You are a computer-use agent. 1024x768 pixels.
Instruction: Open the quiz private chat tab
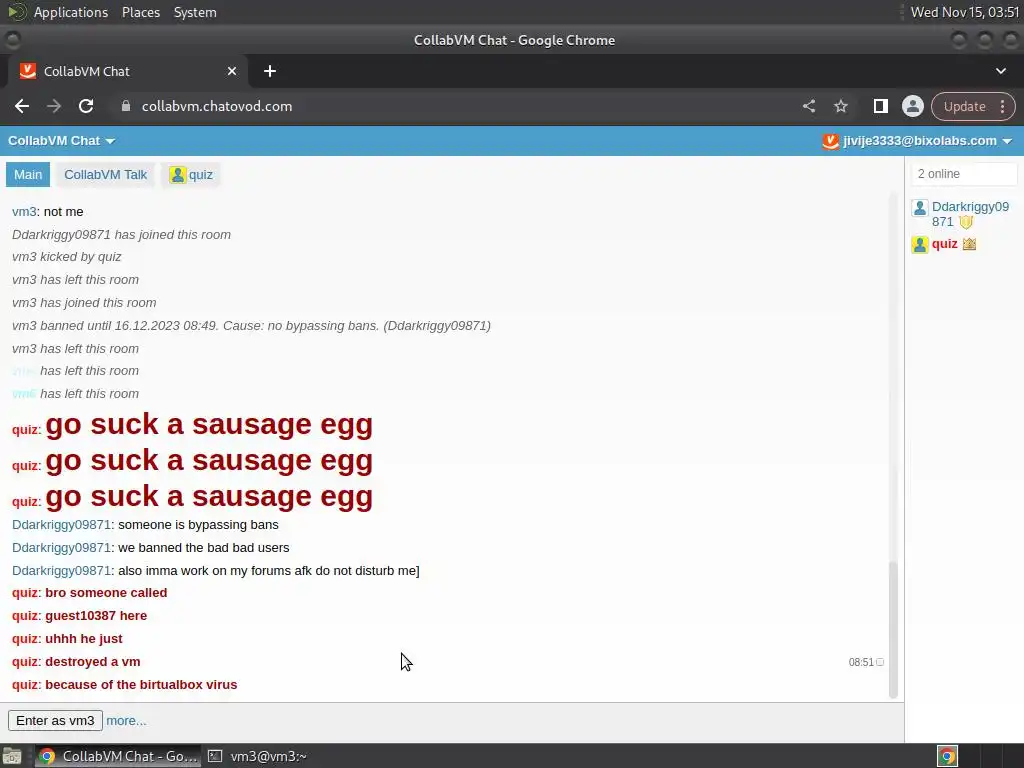[x=191, y=175]
